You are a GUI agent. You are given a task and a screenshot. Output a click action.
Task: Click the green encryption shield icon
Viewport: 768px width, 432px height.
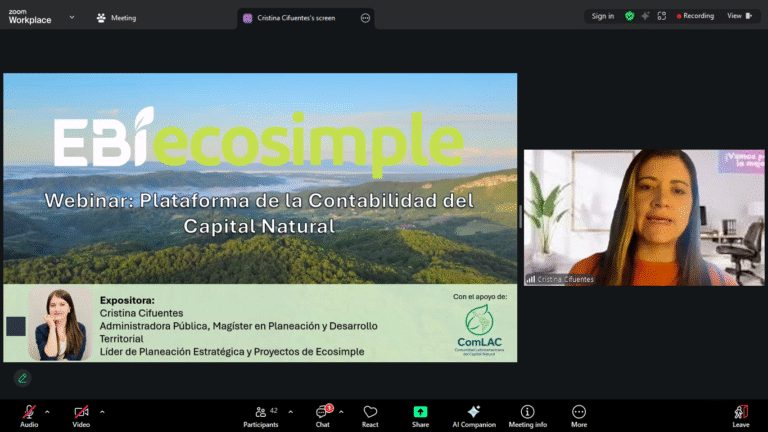629,16
